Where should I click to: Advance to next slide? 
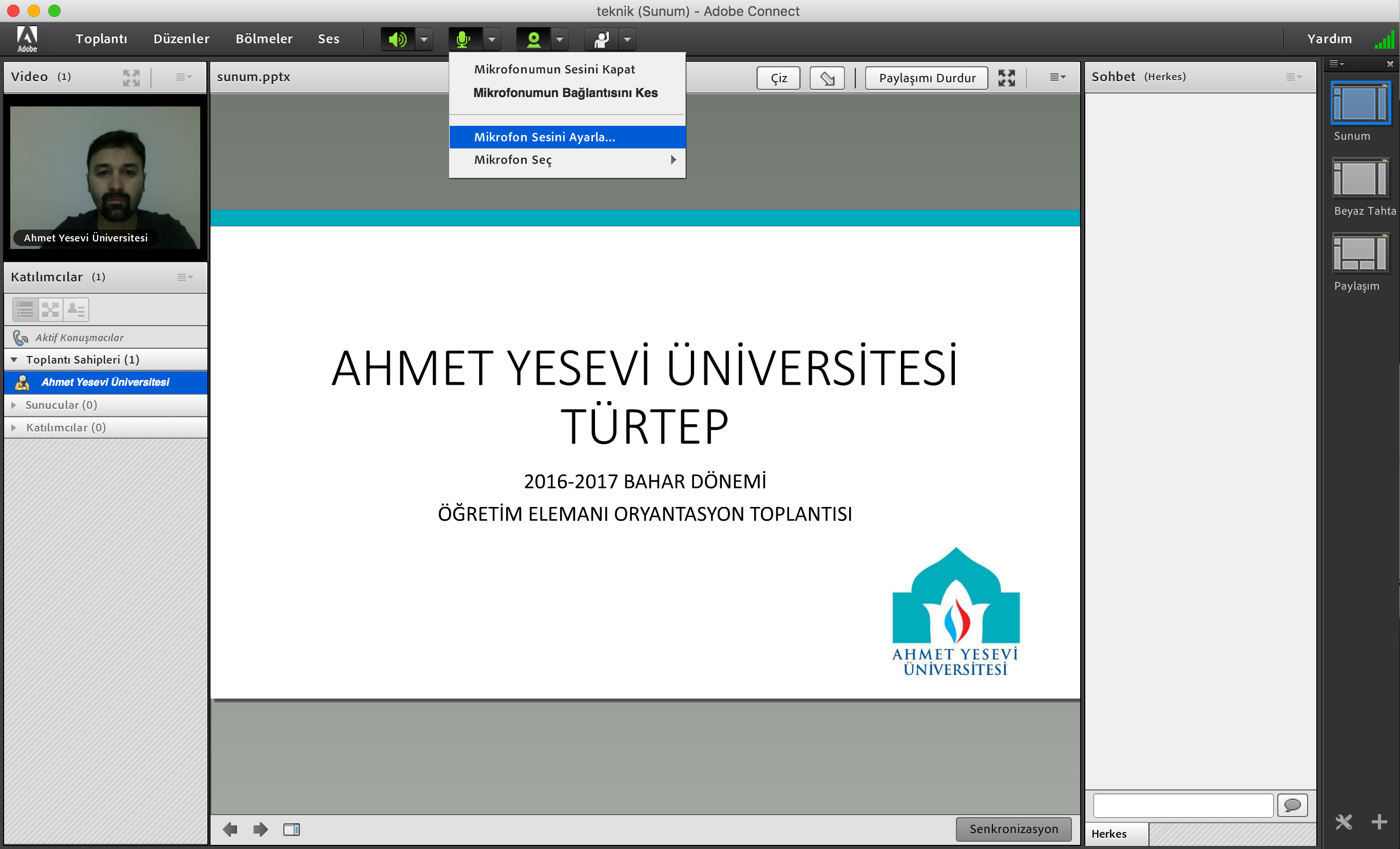[261, 829]
